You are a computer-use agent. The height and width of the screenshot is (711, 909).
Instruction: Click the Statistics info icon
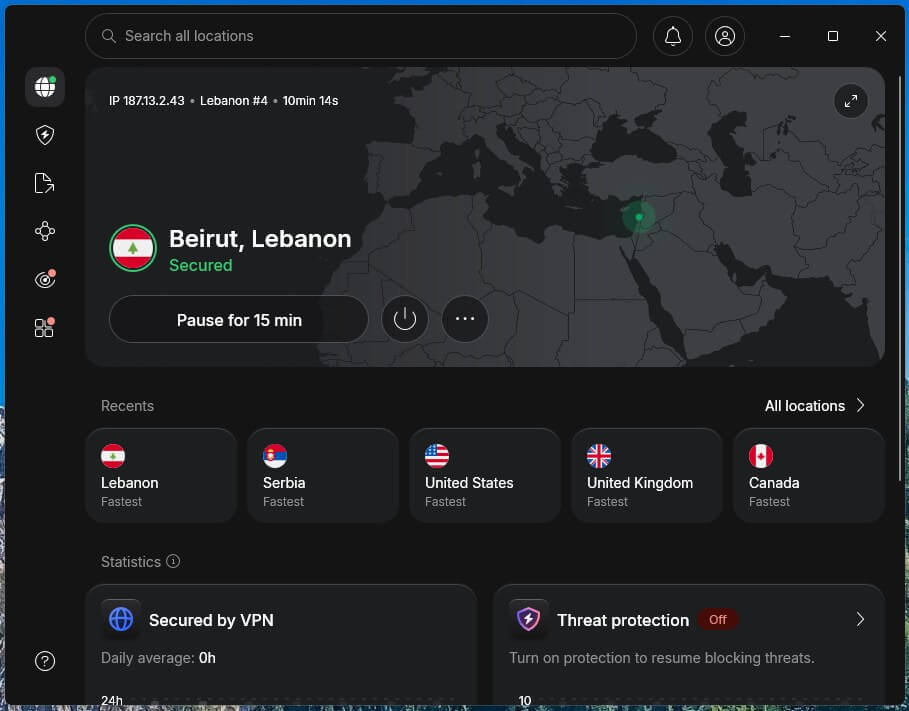pos(173,561)
